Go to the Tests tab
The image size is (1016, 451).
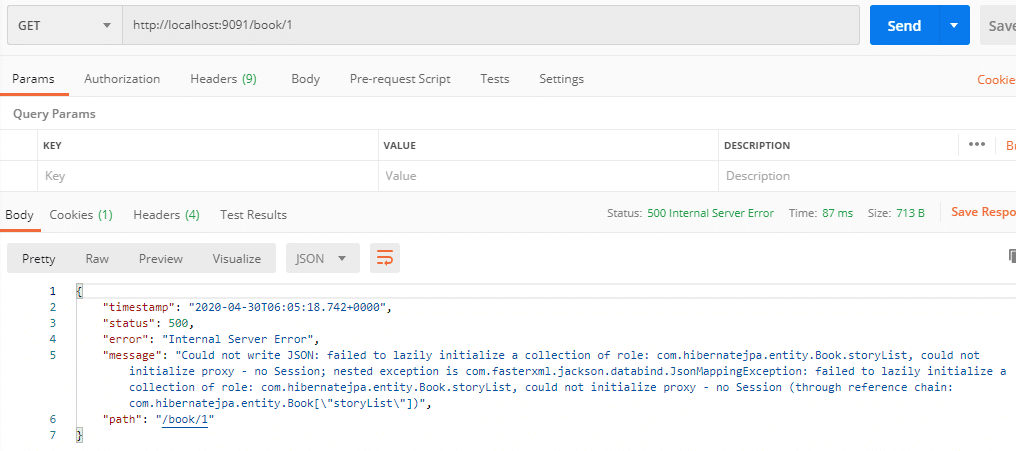[494, 79]
